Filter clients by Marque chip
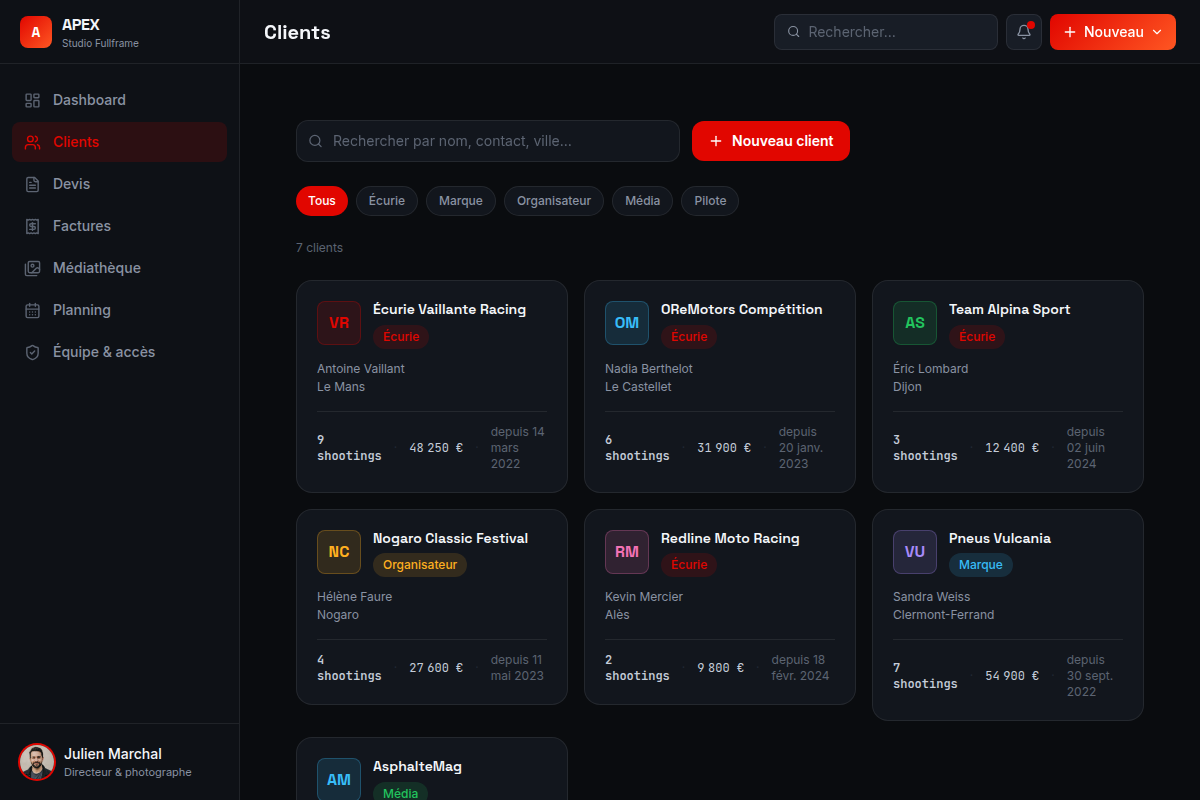Screen dimensions: 1200x800 461,201
